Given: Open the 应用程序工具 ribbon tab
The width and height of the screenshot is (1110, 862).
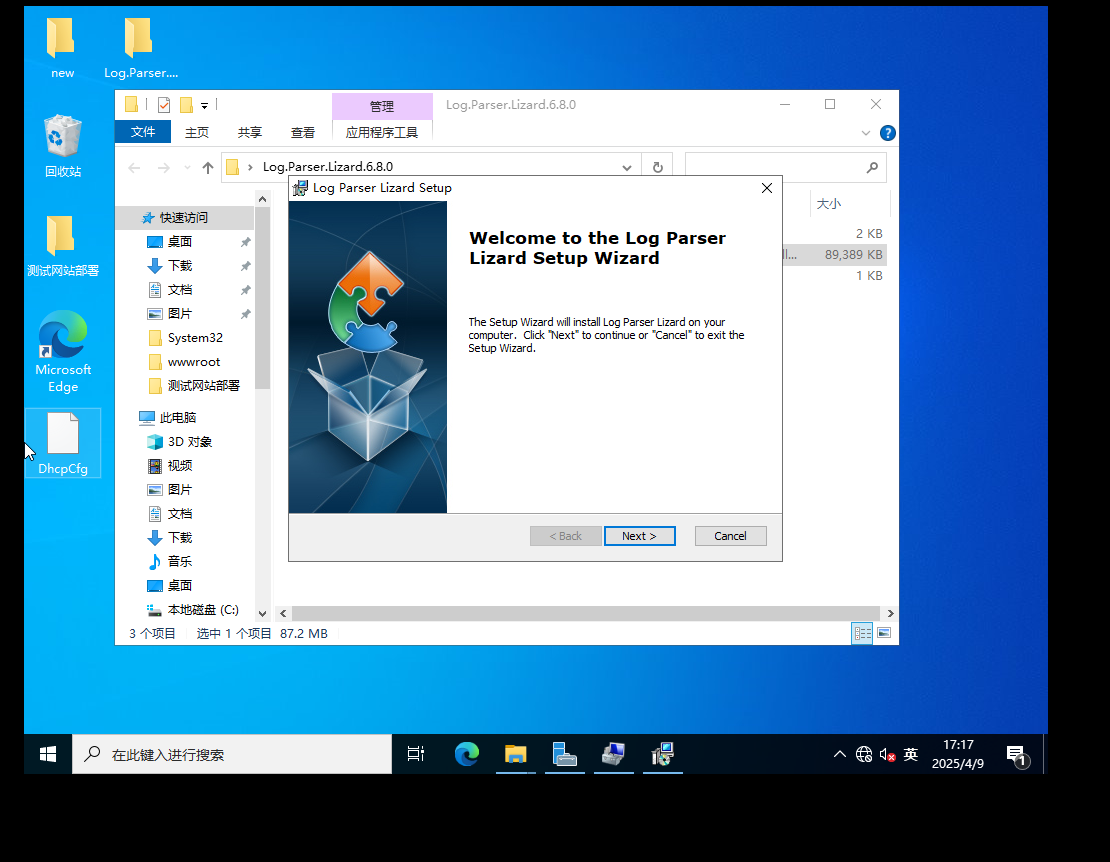Looking at the screenshot, I should pyautogui.click(x=382, y=132).
